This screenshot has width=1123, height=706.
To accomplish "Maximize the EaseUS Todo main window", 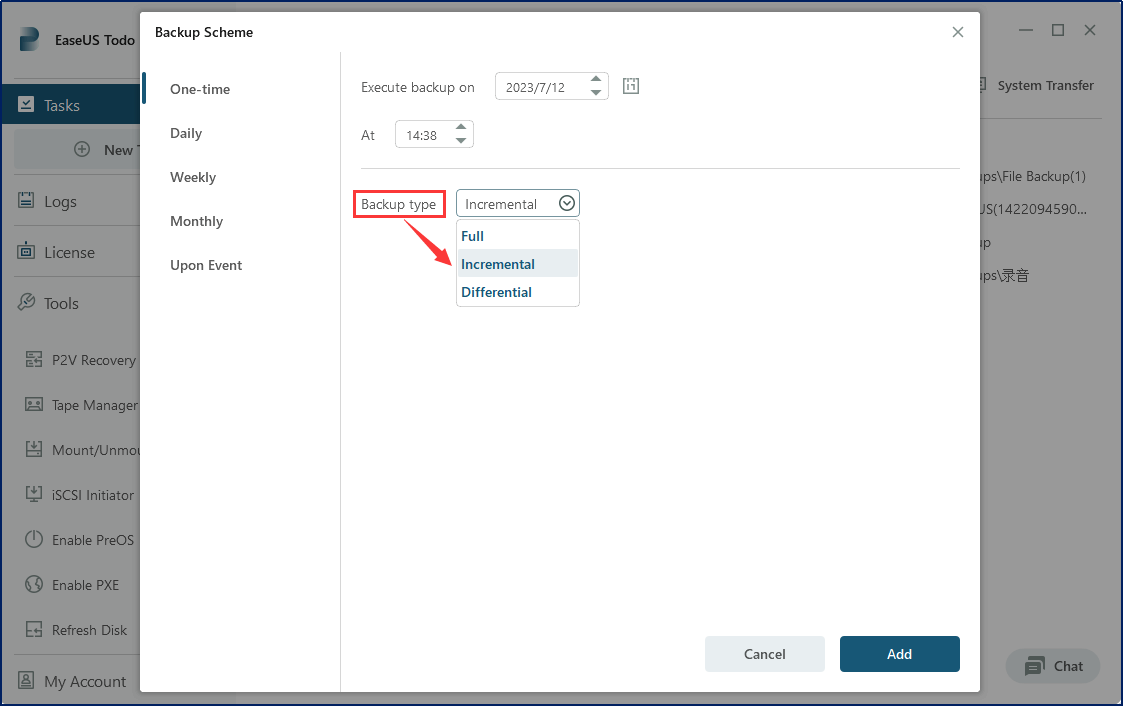I will coord(1058,30).
